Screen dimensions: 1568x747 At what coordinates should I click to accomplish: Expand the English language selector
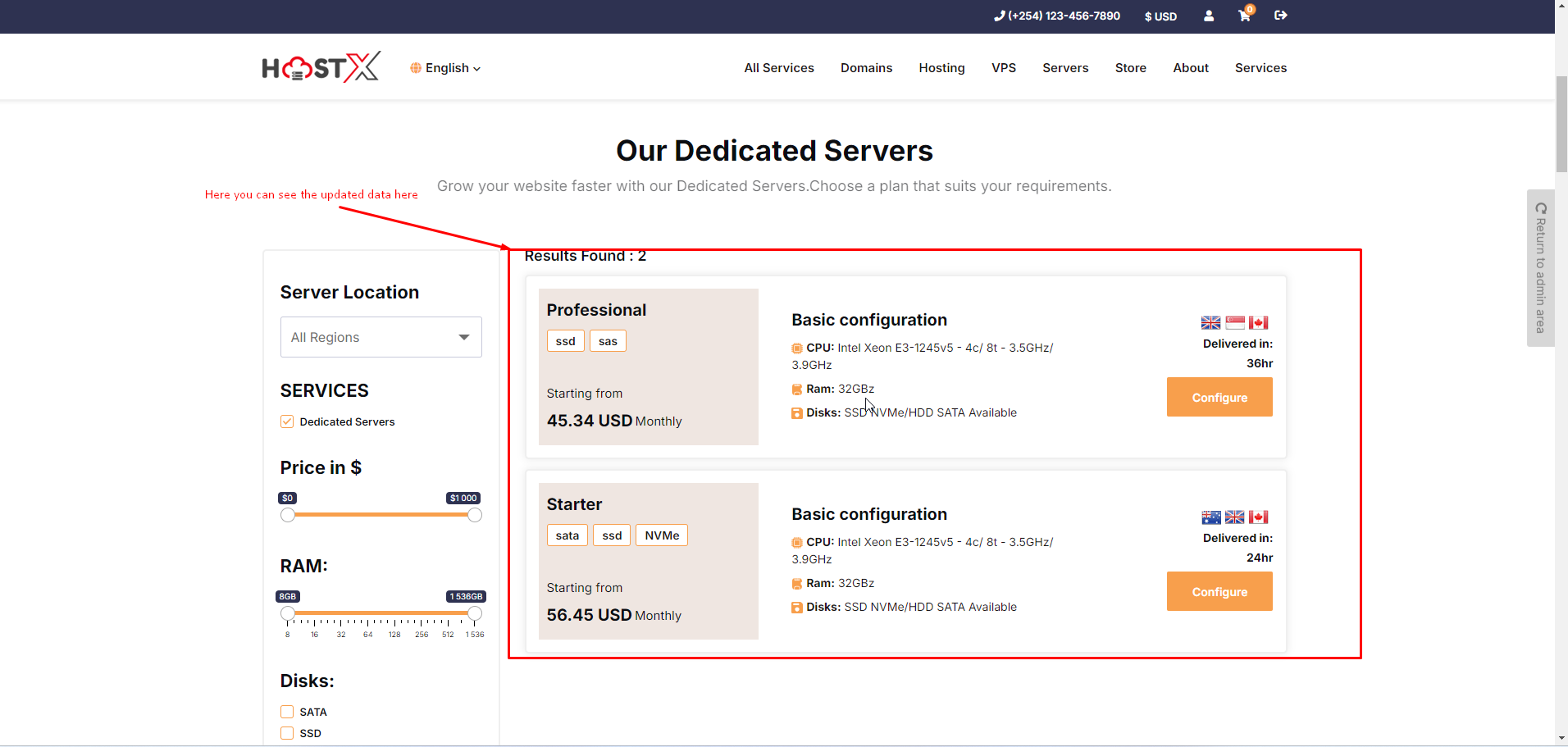(445, 68)
